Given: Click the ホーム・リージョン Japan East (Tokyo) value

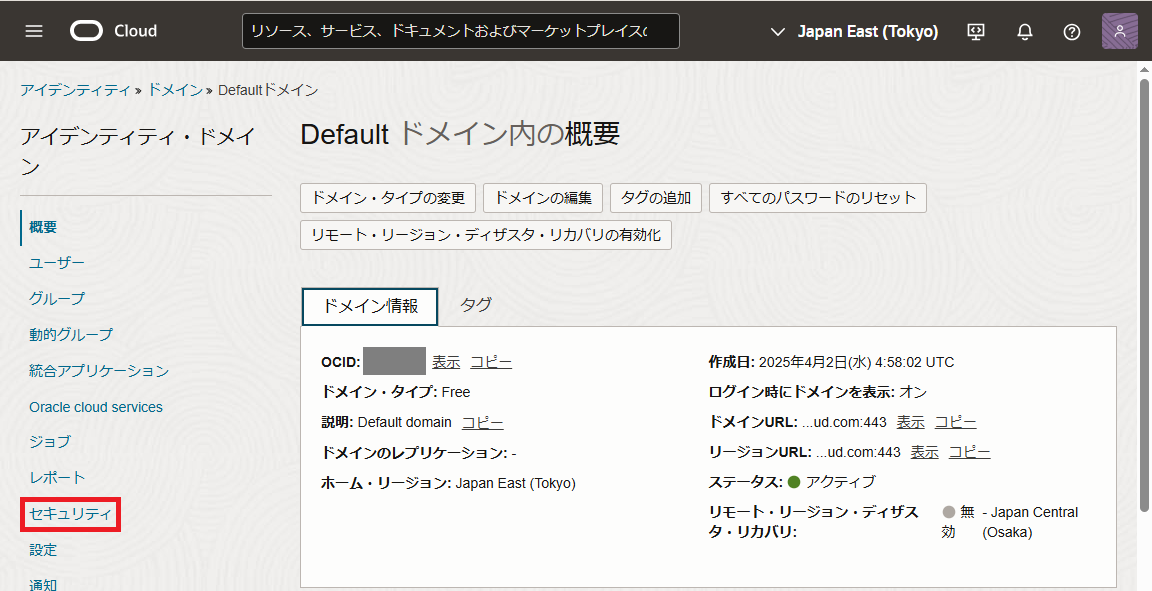Looking at the screenshot, I should tap(516, 483).
